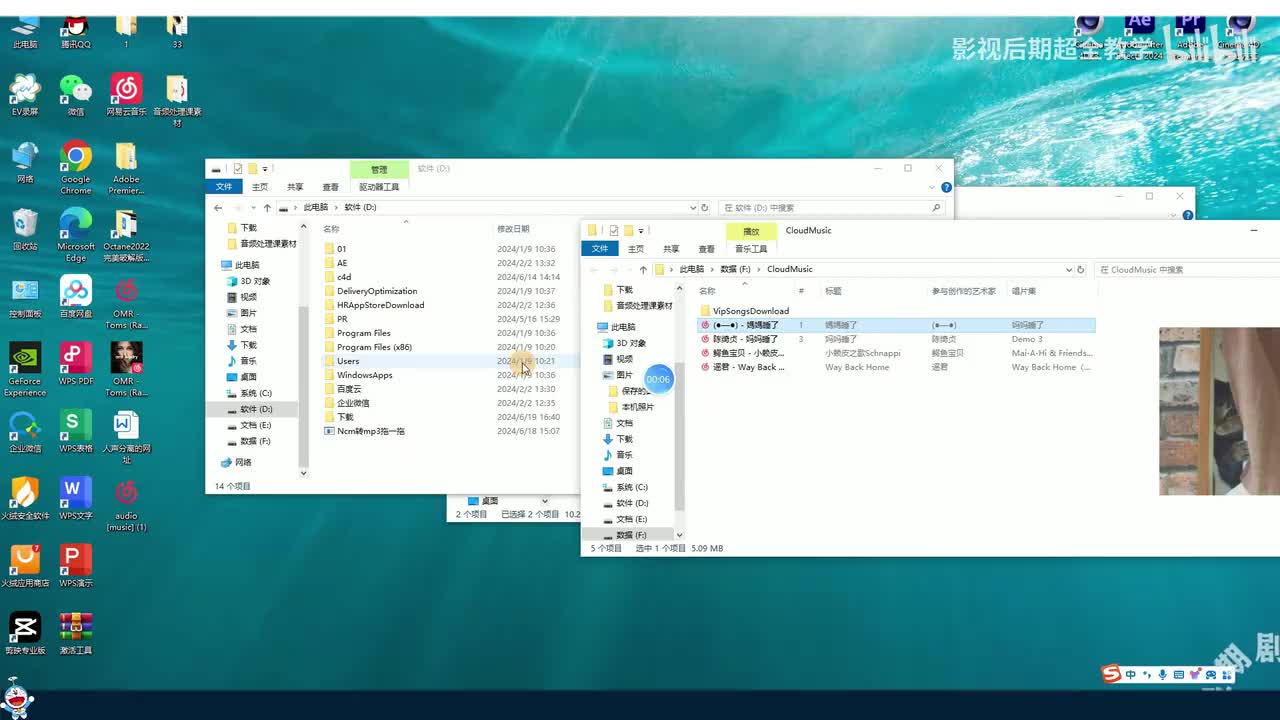
Task: Click properties checkmark in CloudMusic quick access toolbar
Action: (614, 231)
